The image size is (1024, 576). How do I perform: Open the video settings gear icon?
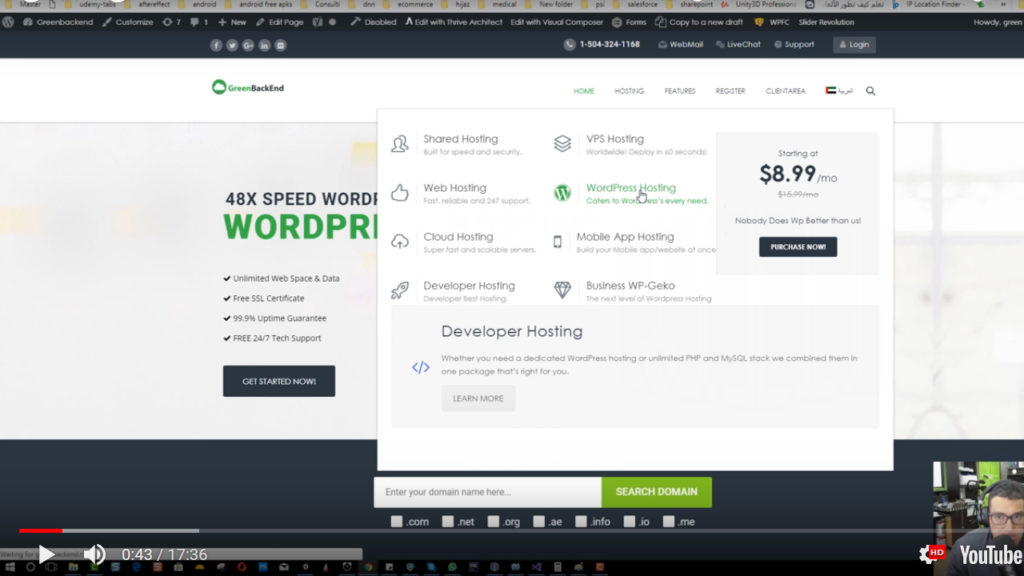tap(927, 555)
